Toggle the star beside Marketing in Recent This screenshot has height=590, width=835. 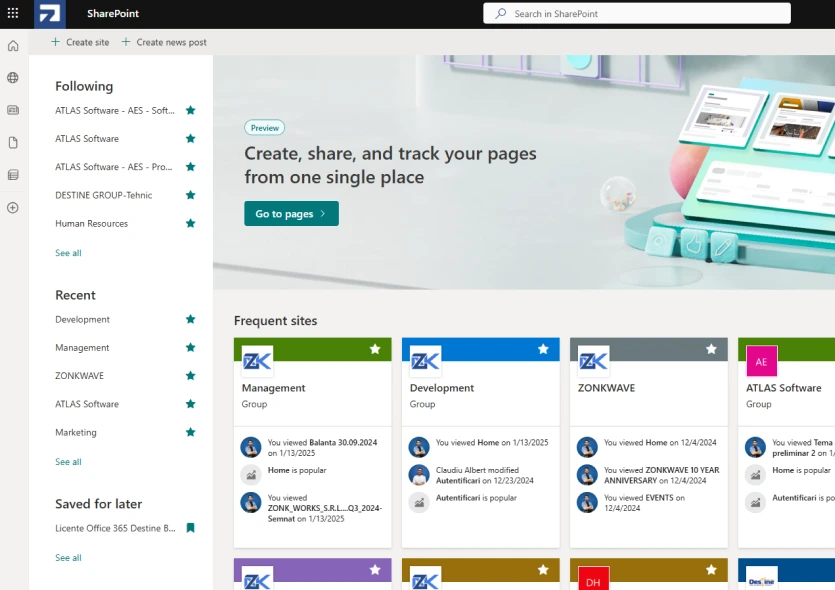coord(191,432)
